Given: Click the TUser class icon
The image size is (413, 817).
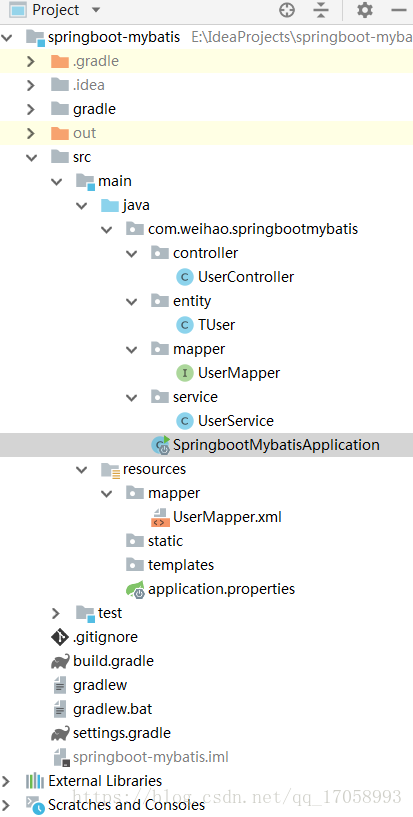Looking at the screenshot, I should coord(185,325).
